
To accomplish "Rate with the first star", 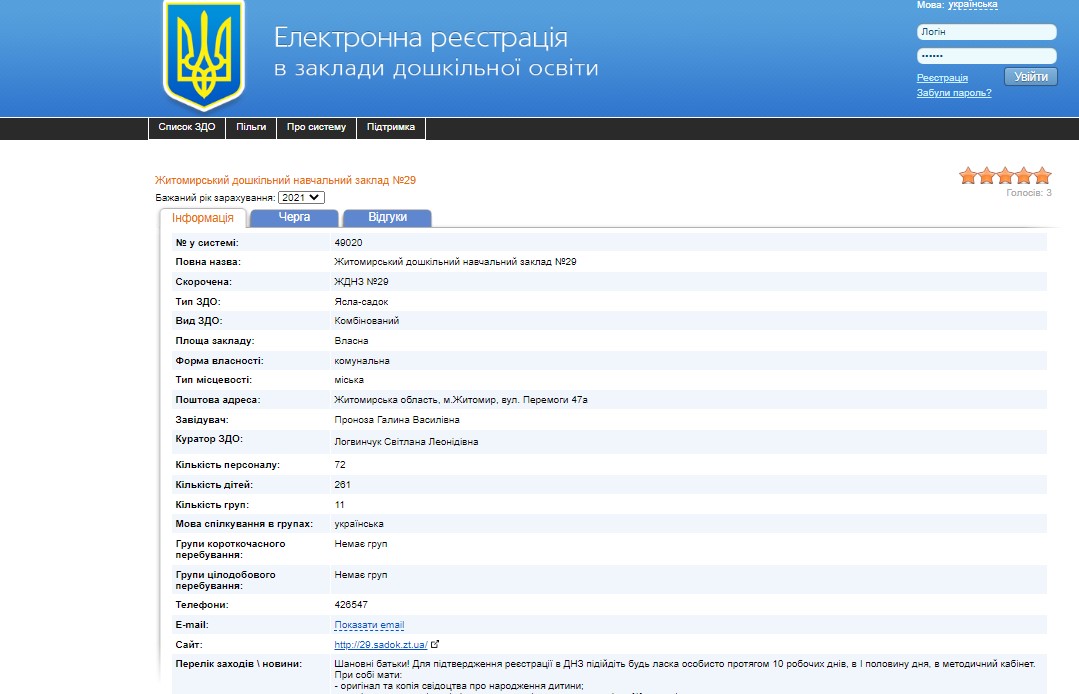I will [968, 176].
